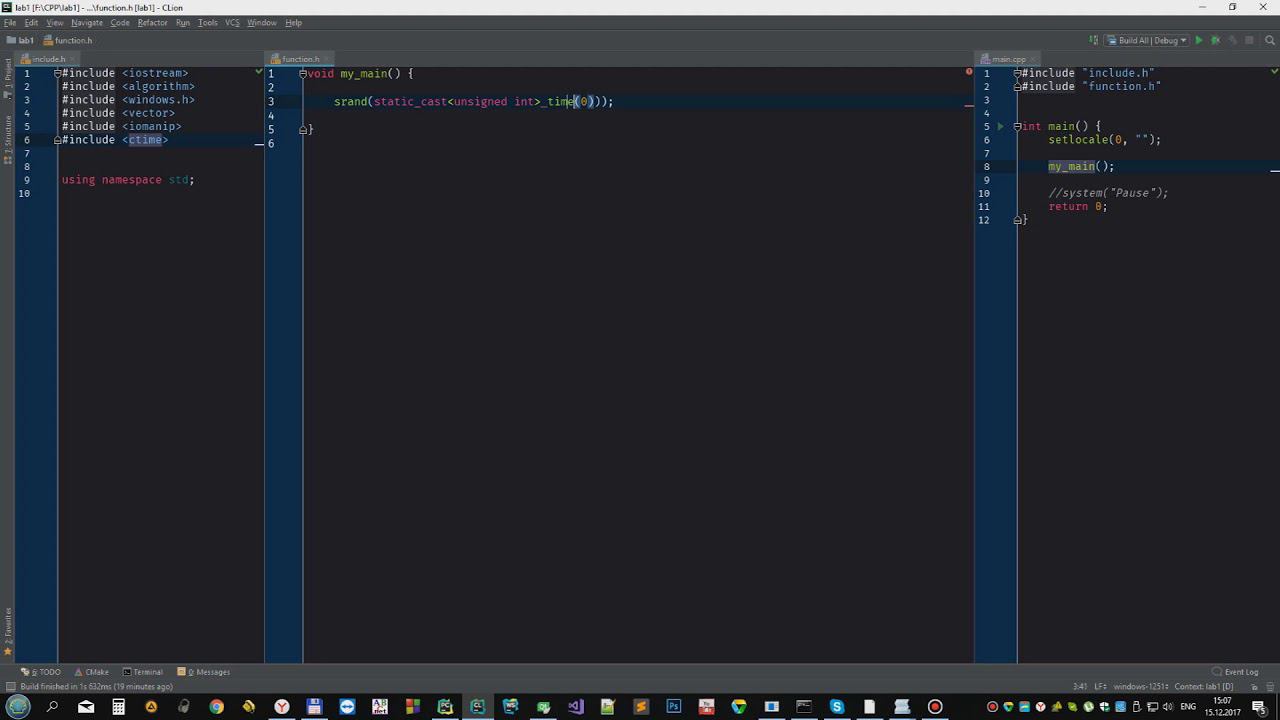Collapse main function fold marker in main.cpp

pos(1018,127)
